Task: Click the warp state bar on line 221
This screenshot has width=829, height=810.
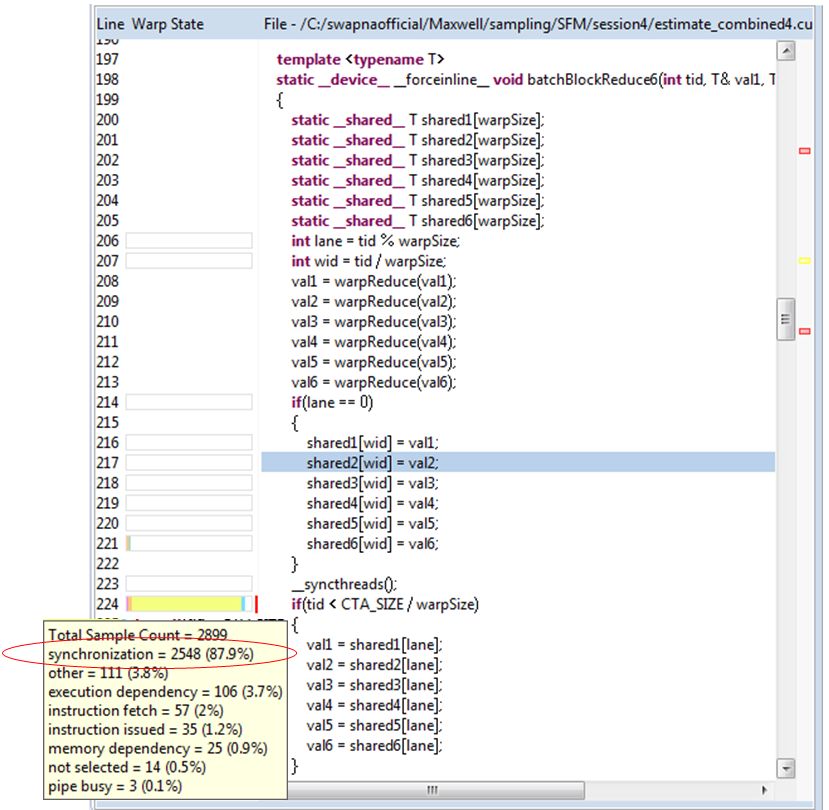Action: coord(189,543)
